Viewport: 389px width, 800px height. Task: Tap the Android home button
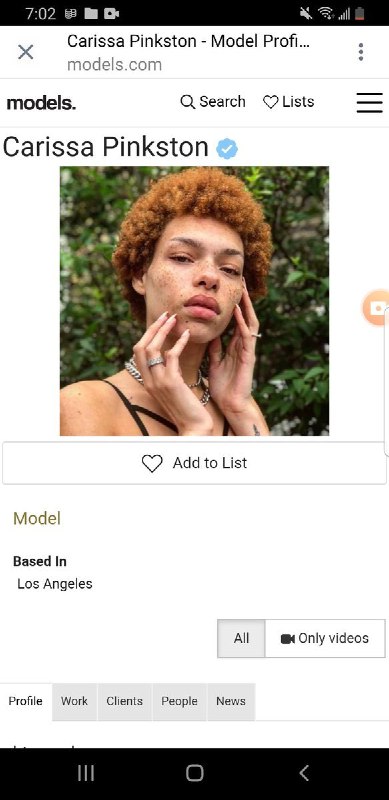coord(194,773)
